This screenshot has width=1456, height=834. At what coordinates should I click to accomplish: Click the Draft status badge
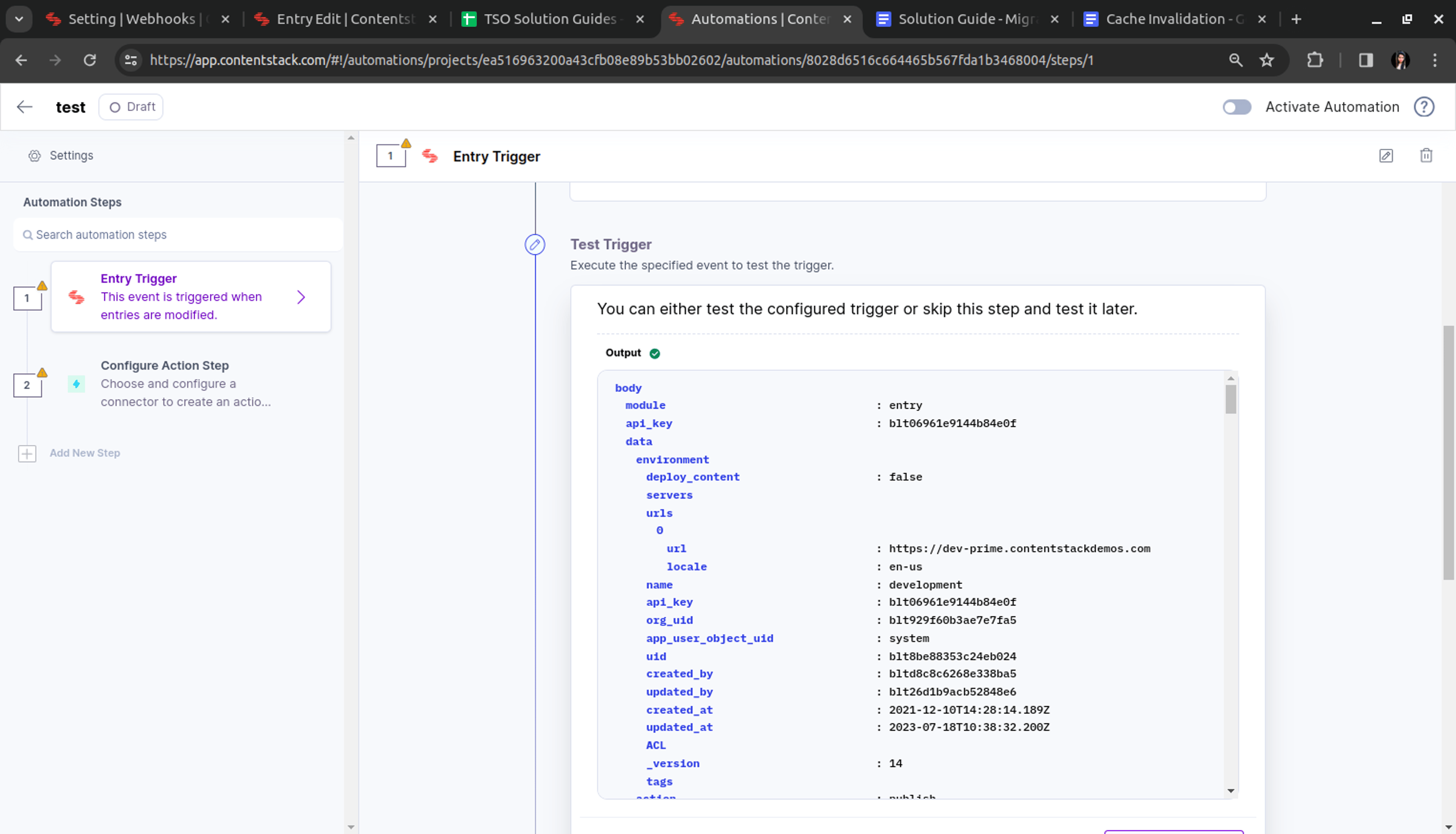[131, 107]
